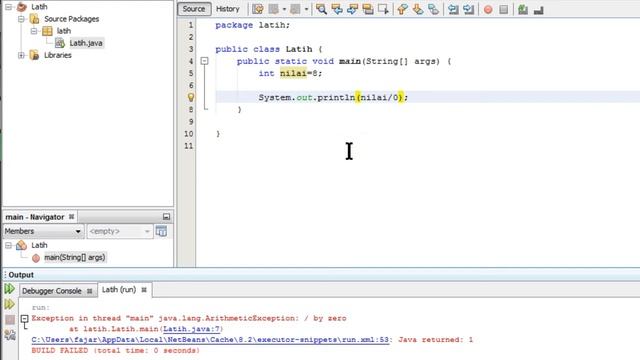Collapse the Latih project node
This screenshot has width=640, height=360.
coord(9,7)
